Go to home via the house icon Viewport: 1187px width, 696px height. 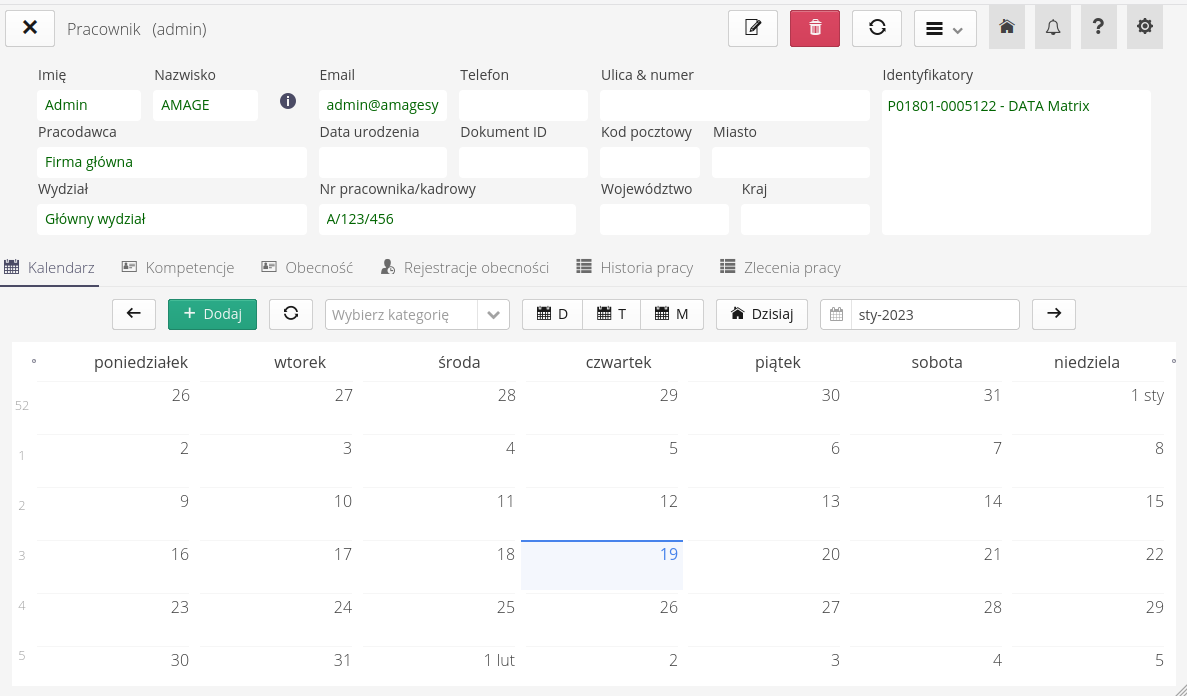[1007, 28]
